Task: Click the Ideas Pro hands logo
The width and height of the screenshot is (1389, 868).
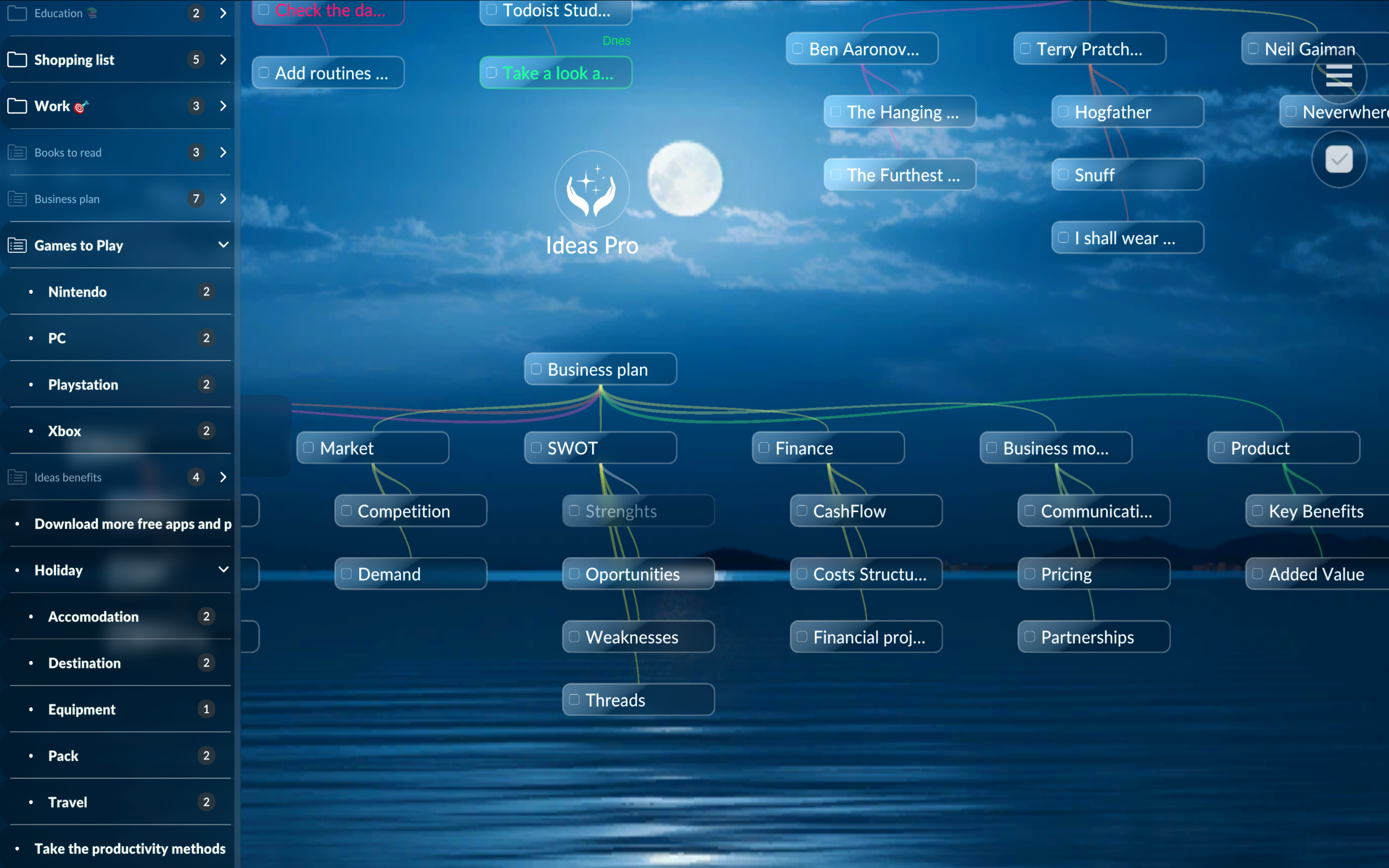Action: click(592, 190)
